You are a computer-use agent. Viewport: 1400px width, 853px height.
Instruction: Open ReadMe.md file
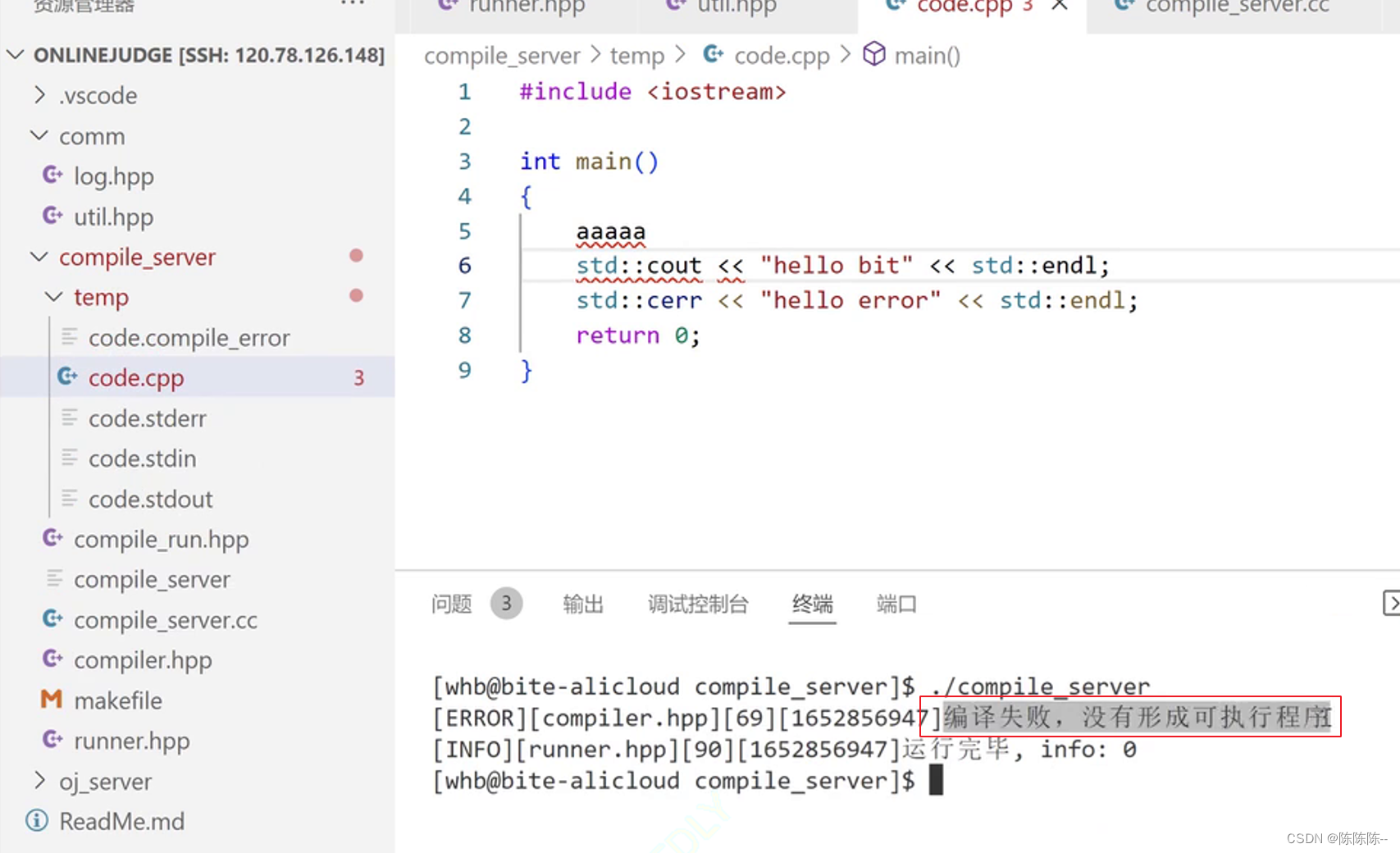[x=122, y=821]
